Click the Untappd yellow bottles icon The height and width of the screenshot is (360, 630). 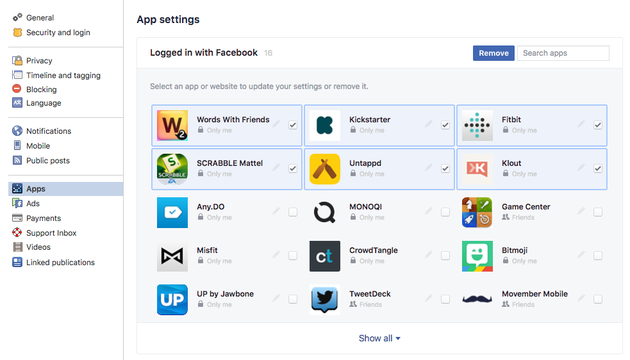[x=325, y=169]
